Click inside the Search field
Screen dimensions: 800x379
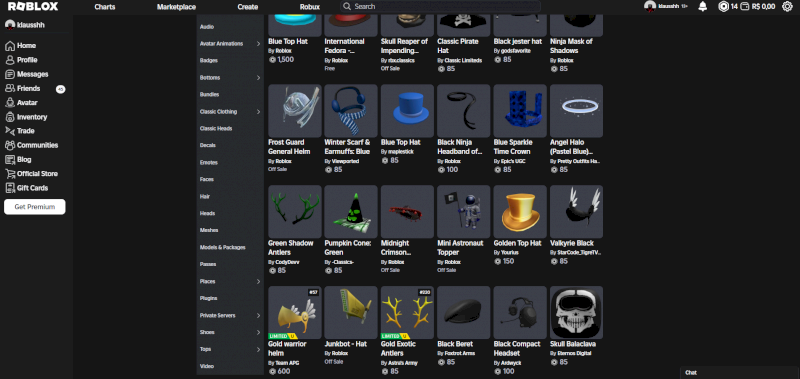click(x=440, y=7)
